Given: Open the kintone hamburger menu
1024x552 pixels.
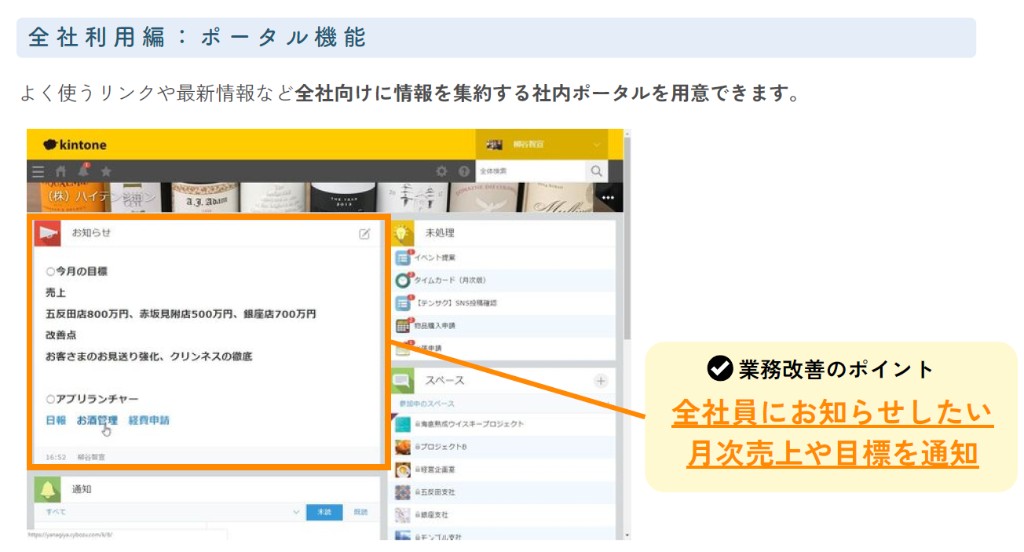Looking at the screenshot, I should point(38,172).
